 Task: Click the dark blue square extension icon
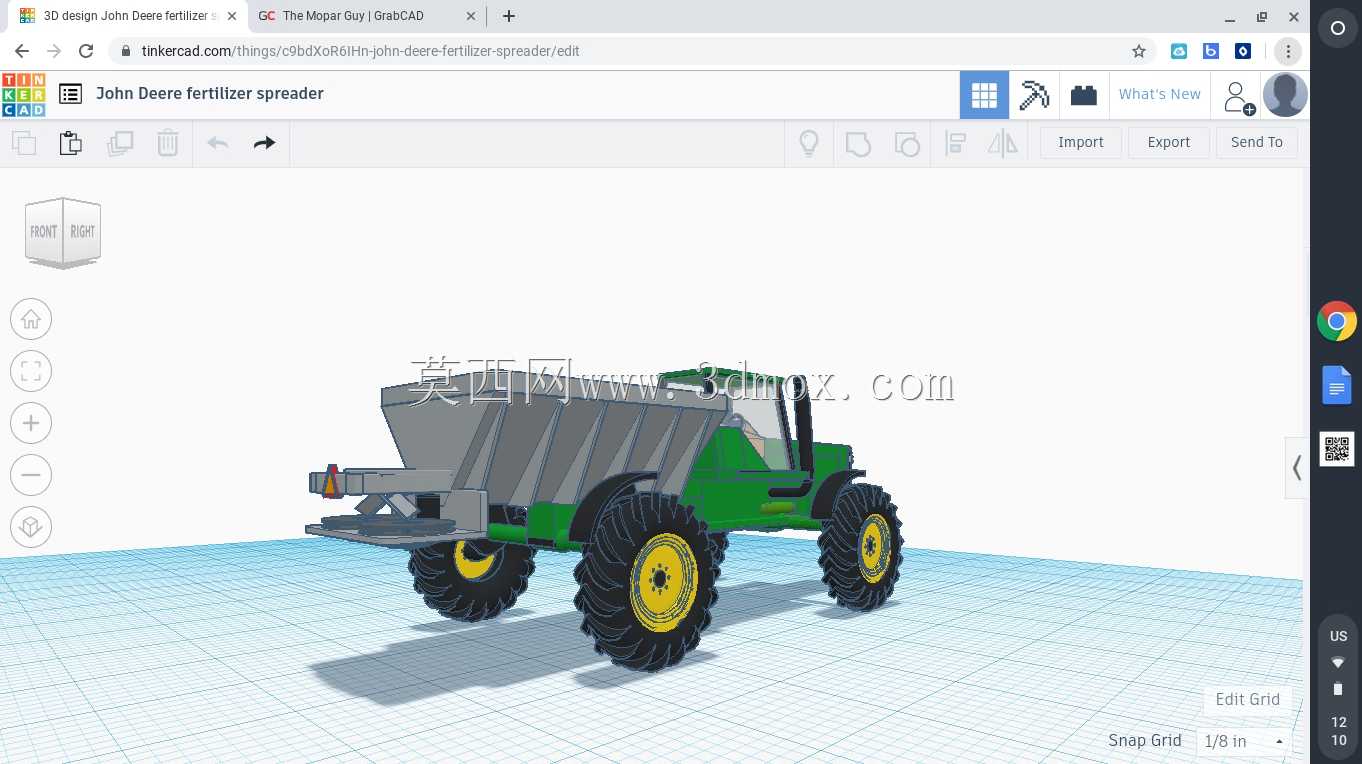point(1243,51)
